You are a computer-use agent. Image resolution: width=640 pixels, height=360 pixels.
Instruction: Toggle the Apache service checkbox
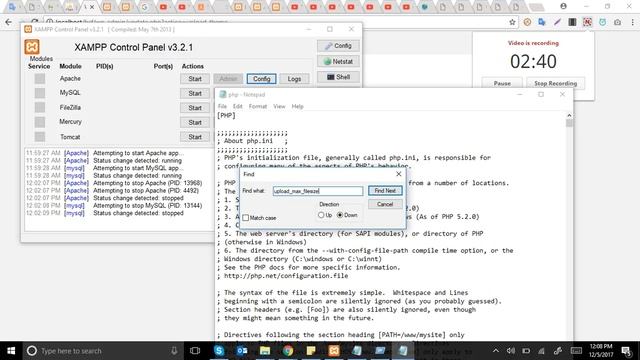40,79
